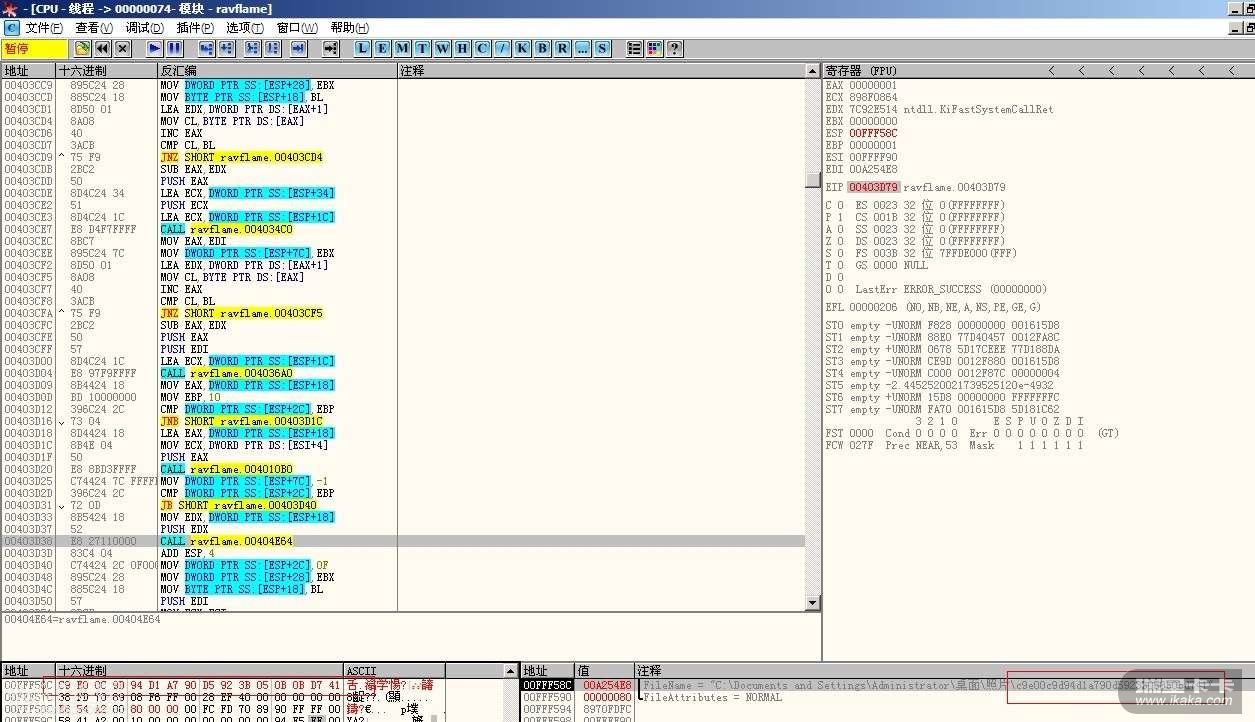Viewport: 1255px width, 722px height.
Task: Open Call stack with the K button
Action: point(522,48)
